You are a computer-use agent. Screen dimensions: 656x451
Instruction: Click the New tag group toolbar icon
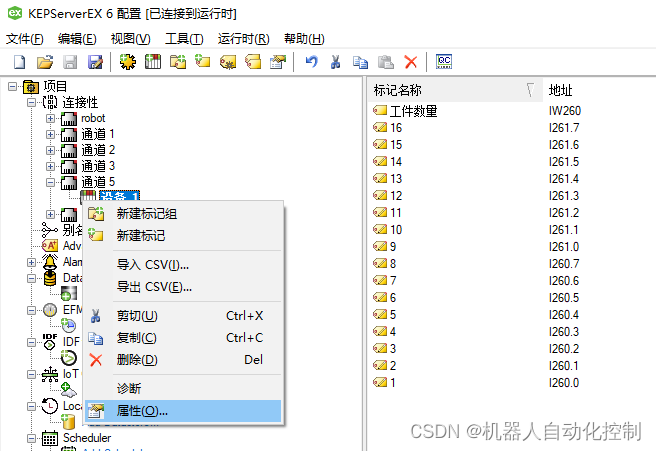(x=178, y=62)
